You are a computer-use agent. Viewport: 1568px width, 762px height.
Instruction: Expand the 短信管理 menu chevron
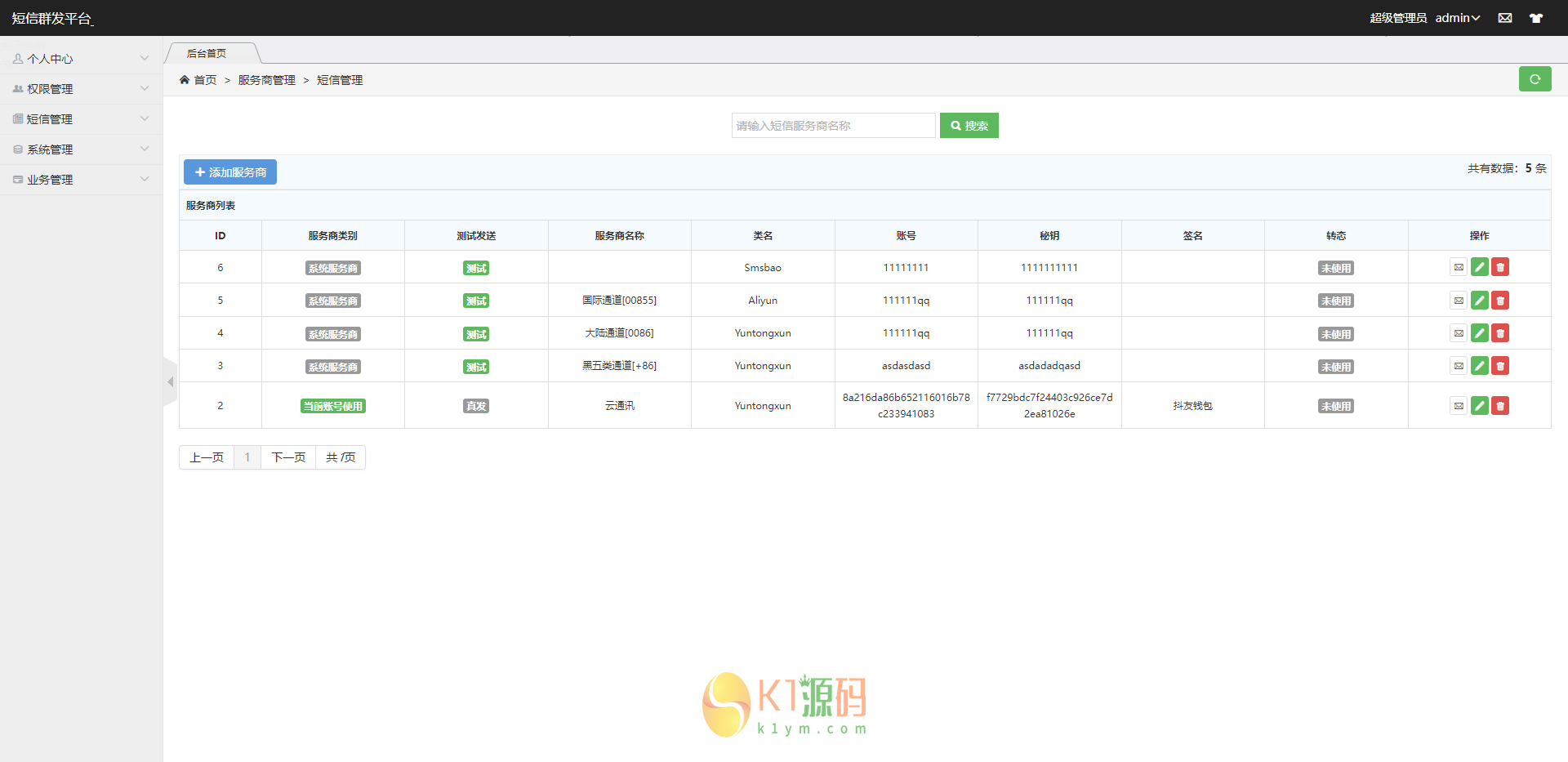[145, 119]
